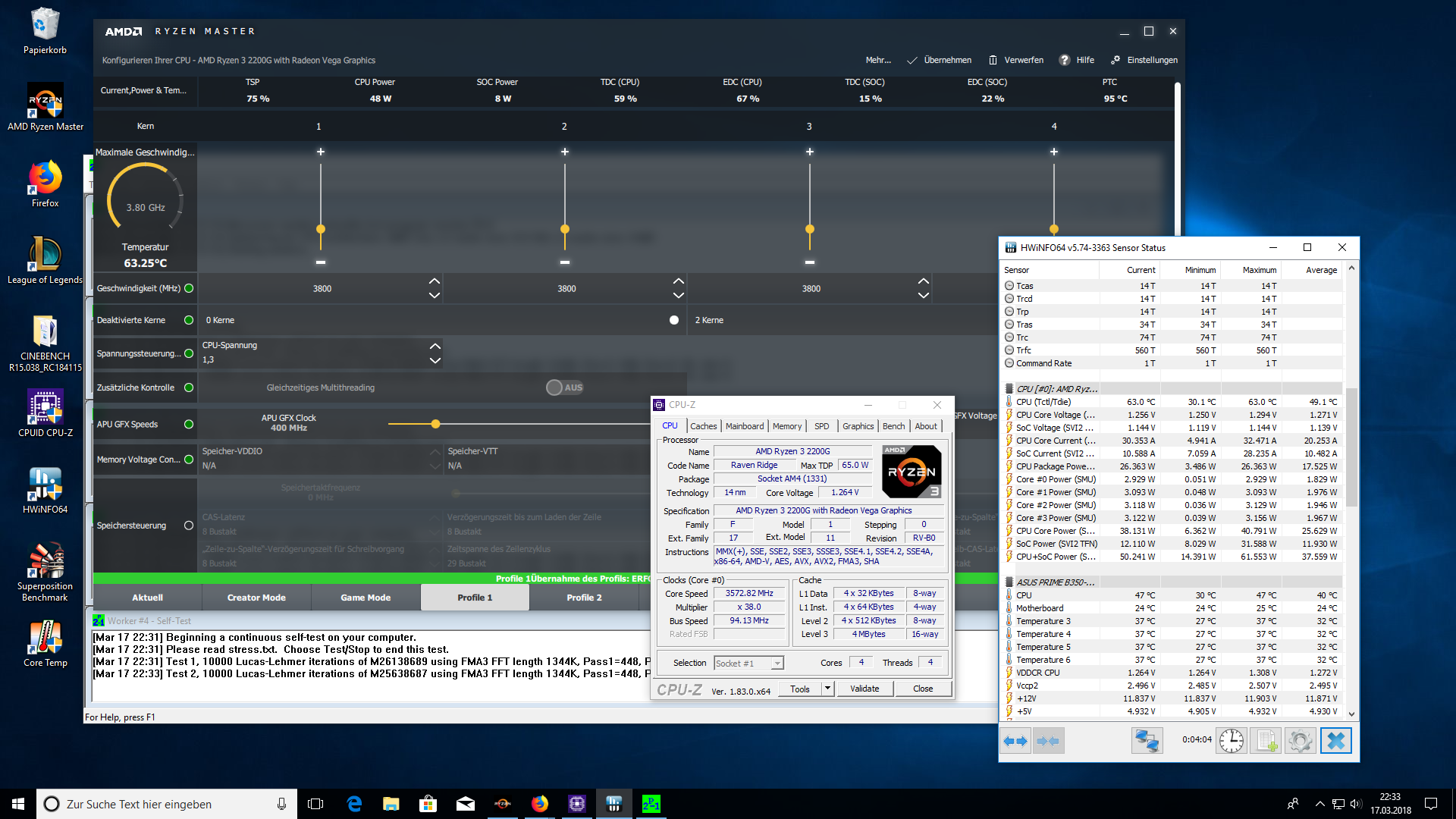Launch League of Legends desktop shortcut
This screenshot has height=819, width=1456.
click(45, 260)
